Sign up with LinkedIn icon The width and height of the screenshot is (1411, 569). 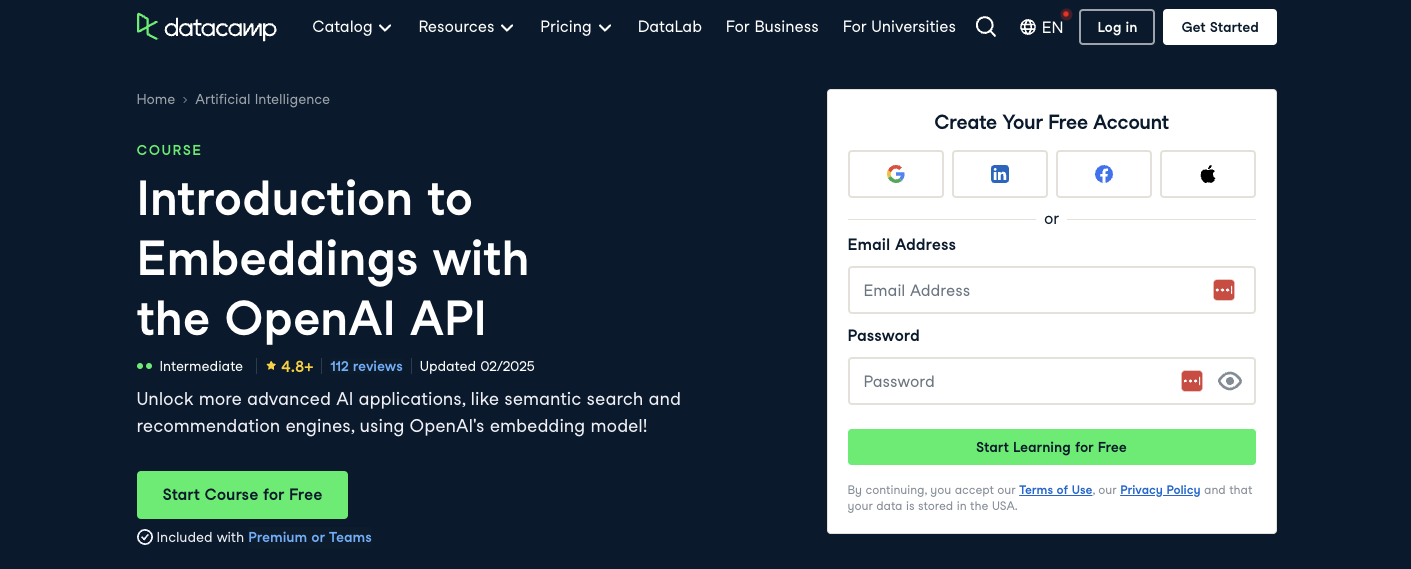tap(1000, 174)
